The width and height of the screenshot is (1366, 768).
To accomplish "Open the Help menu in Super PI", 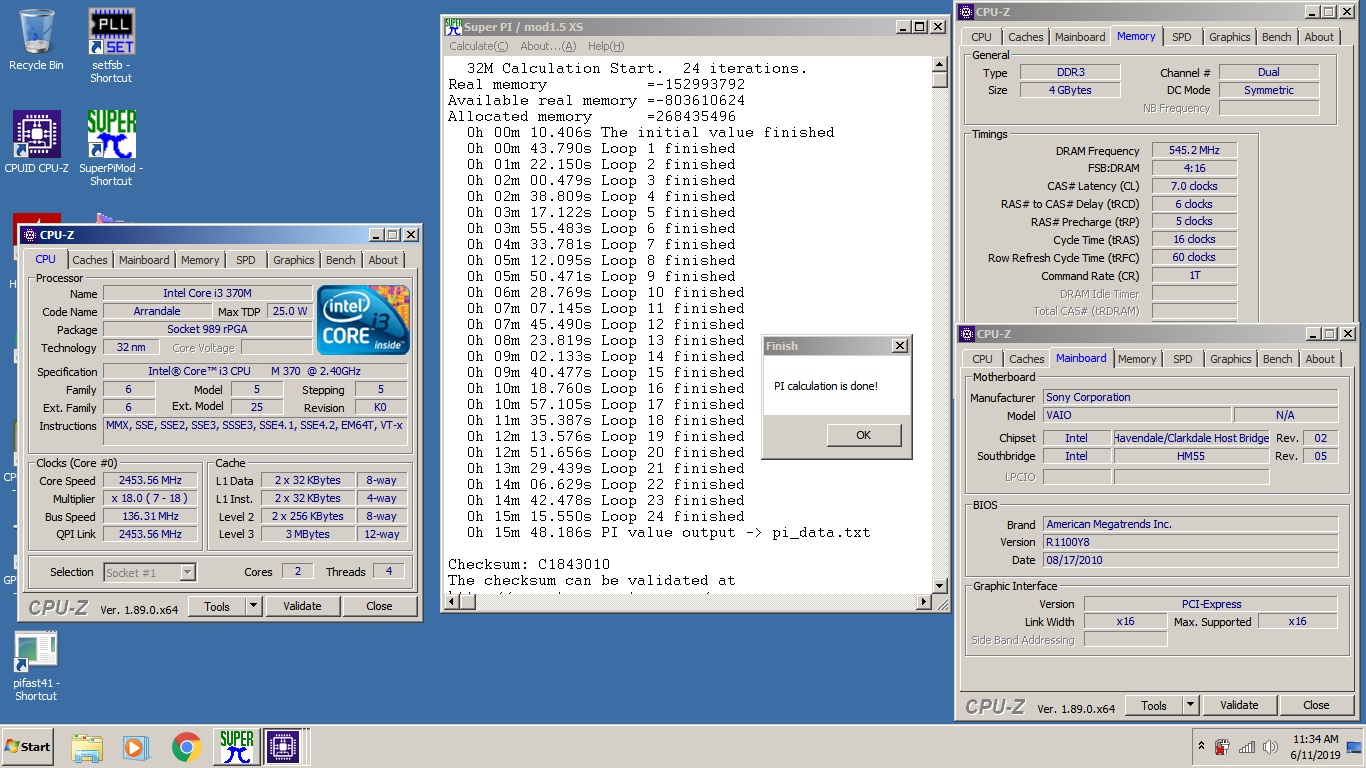I will click(x=606, y=46).
